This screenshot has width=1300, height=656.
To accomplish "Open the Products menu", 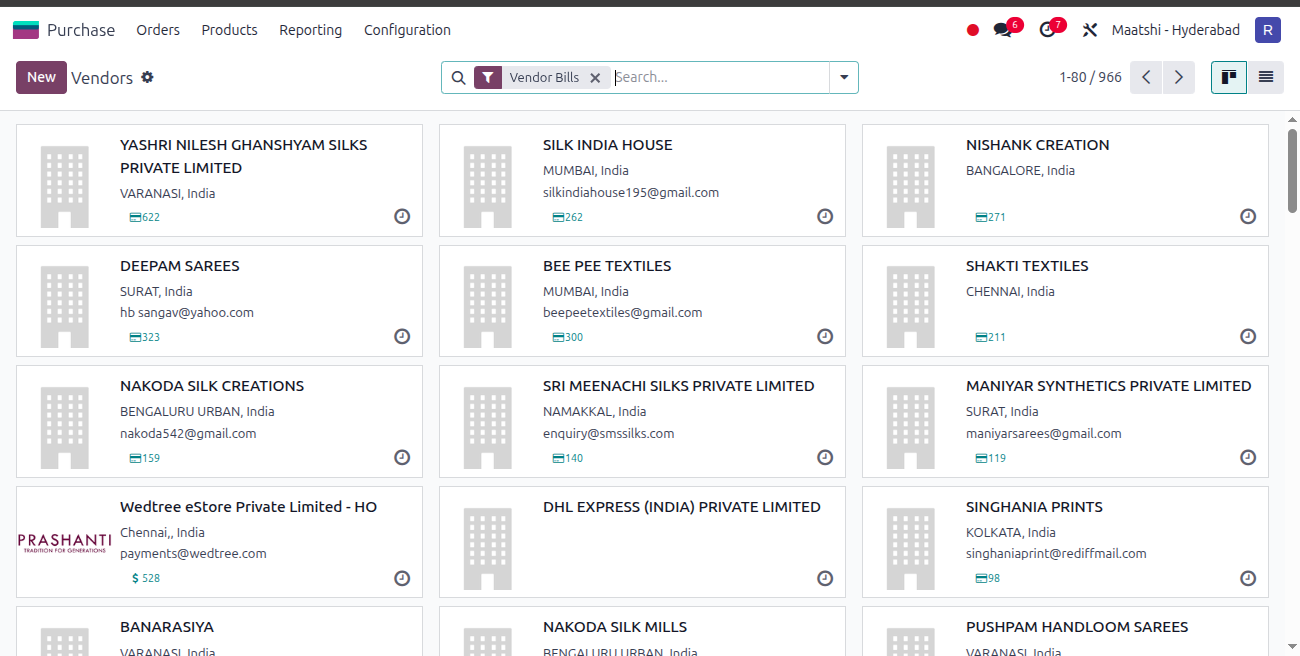I will pyautogui.click(x=229, y=30).
